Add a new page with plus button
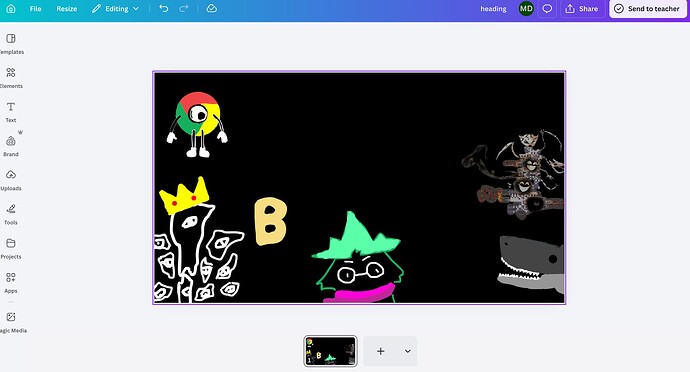The image size is (690, 372). tap(381, 351)
